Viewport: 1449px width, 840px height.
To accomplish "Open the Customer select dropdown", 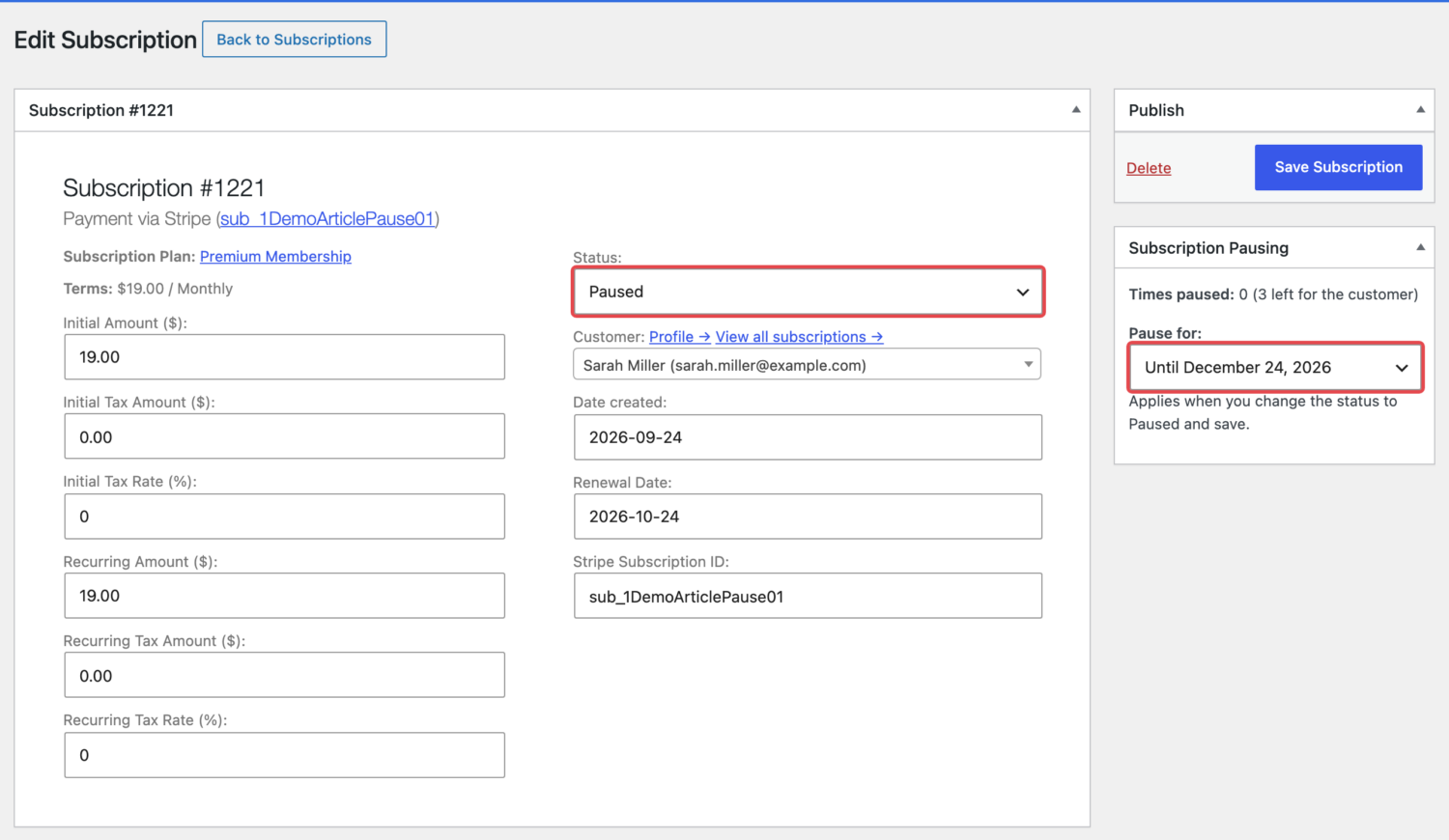I will pyautogui.click(x=808, y=365).
